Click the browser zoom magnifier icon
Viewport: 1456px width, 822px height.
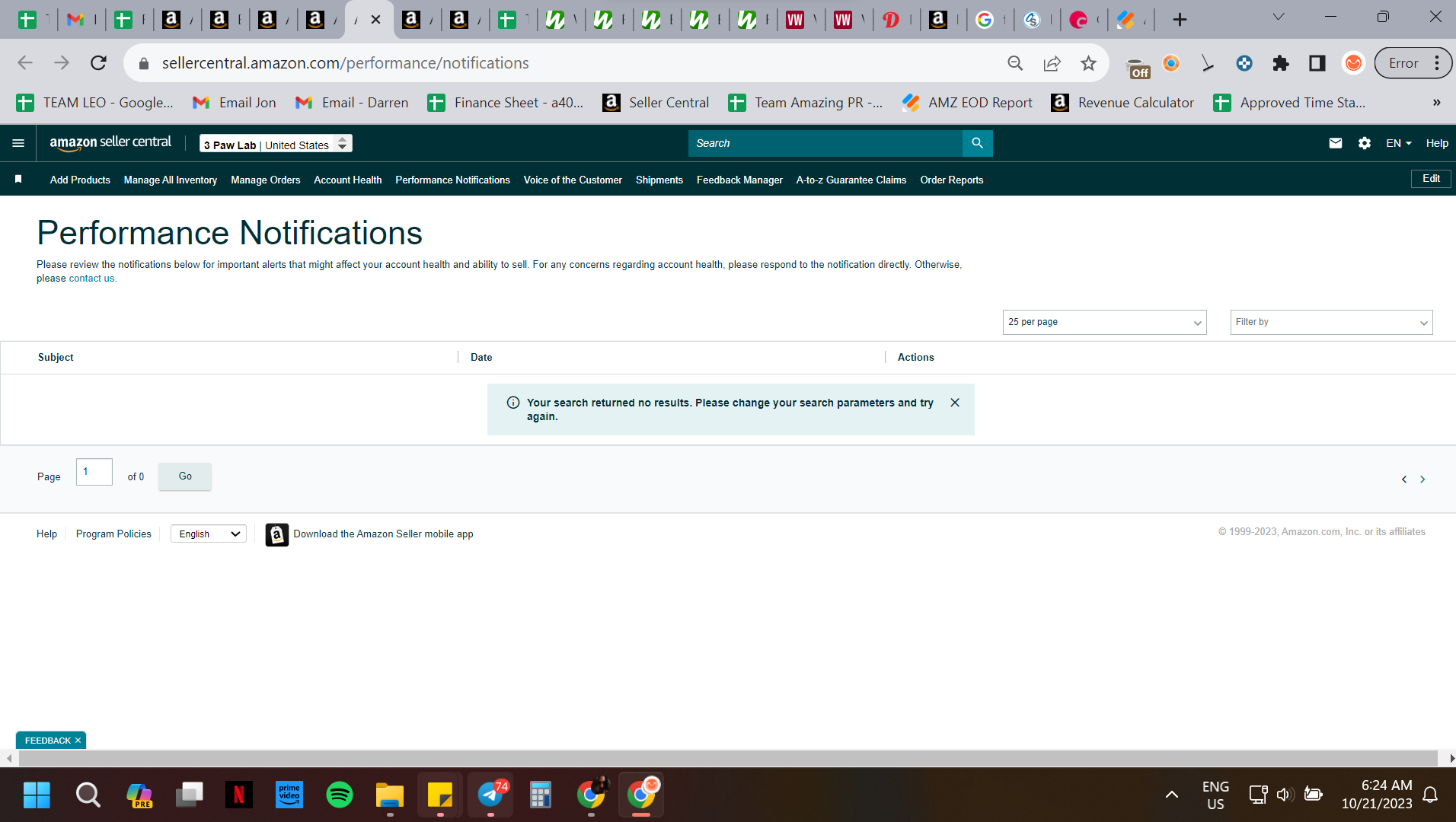(x=1015, y=63)
